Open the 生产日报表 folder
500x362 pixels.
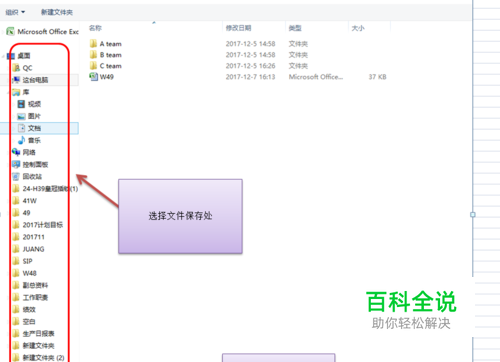click(34, 333)
